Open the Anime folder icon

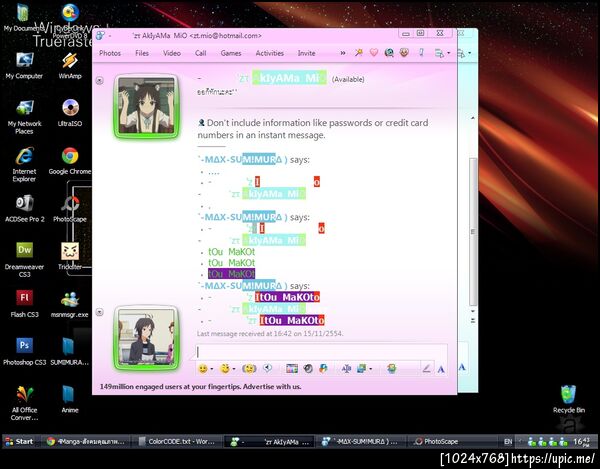point(70,399)
